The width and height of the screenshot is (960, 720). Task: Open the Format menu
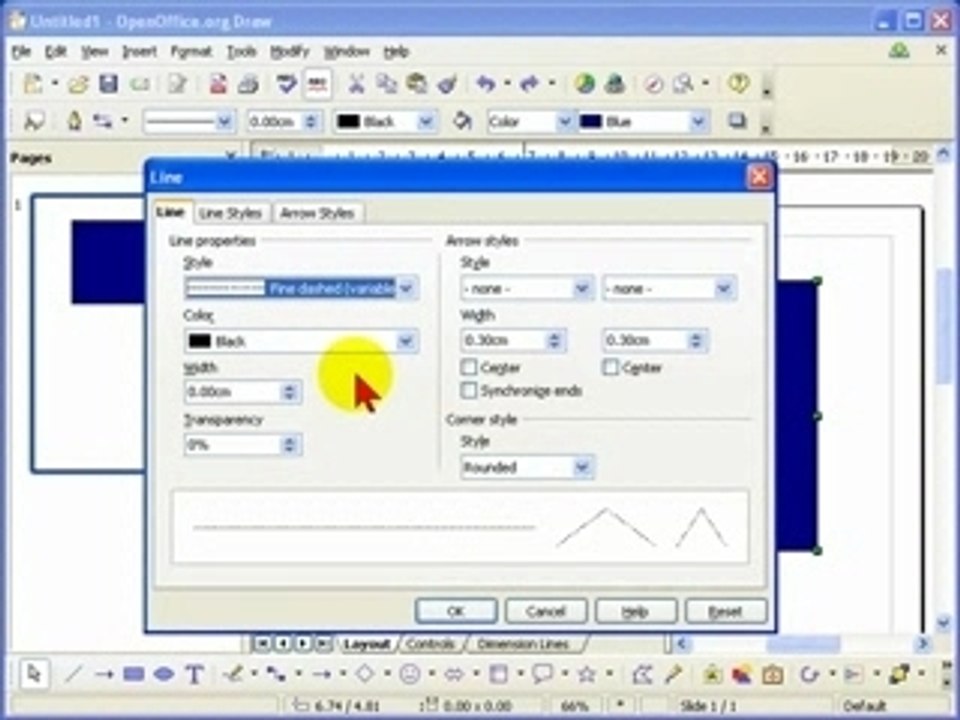pyautogui.click(x=190, y=52)
